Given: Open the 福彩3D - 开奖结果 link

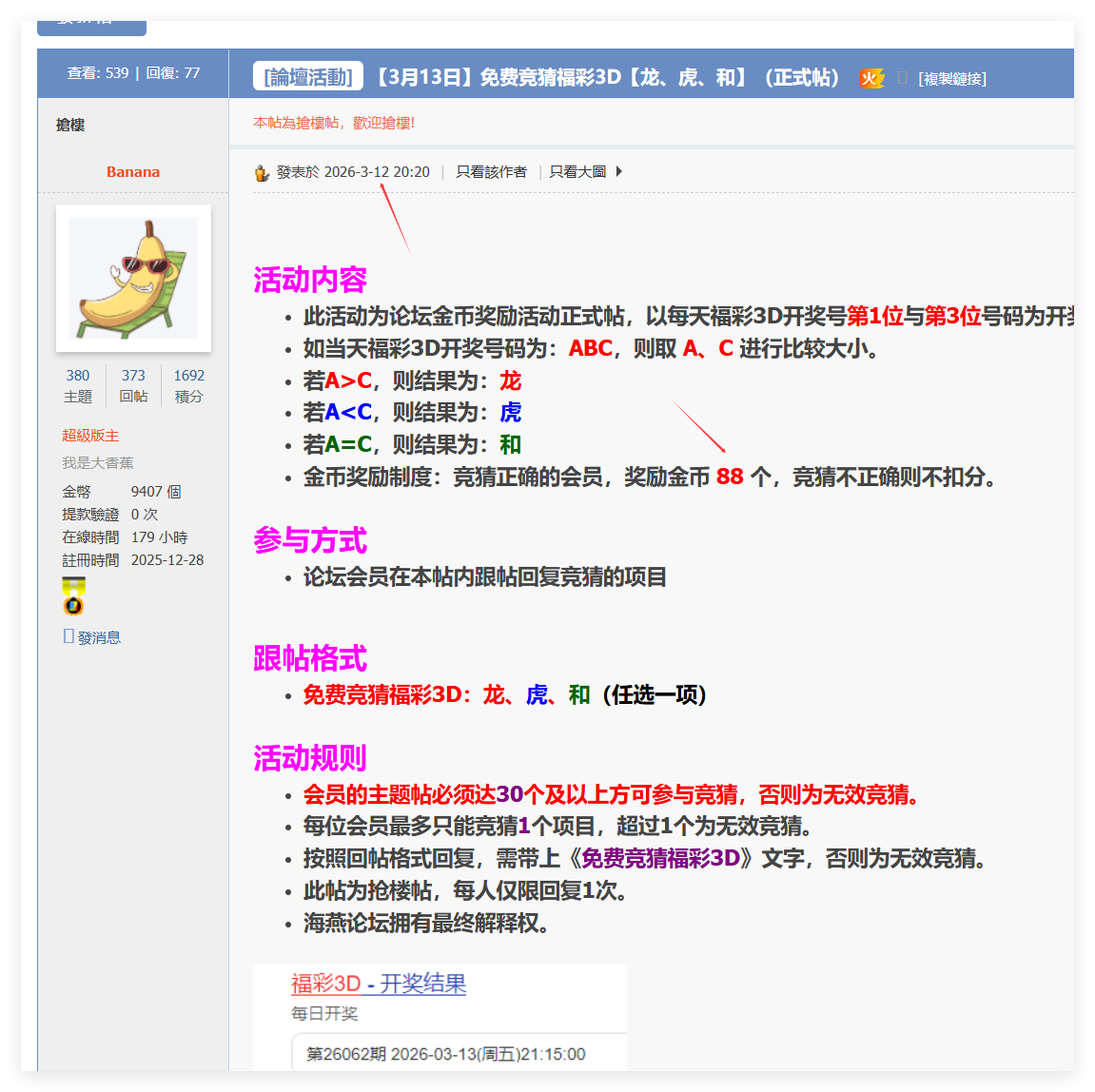Looking at the screenshot, I should 378,985.
